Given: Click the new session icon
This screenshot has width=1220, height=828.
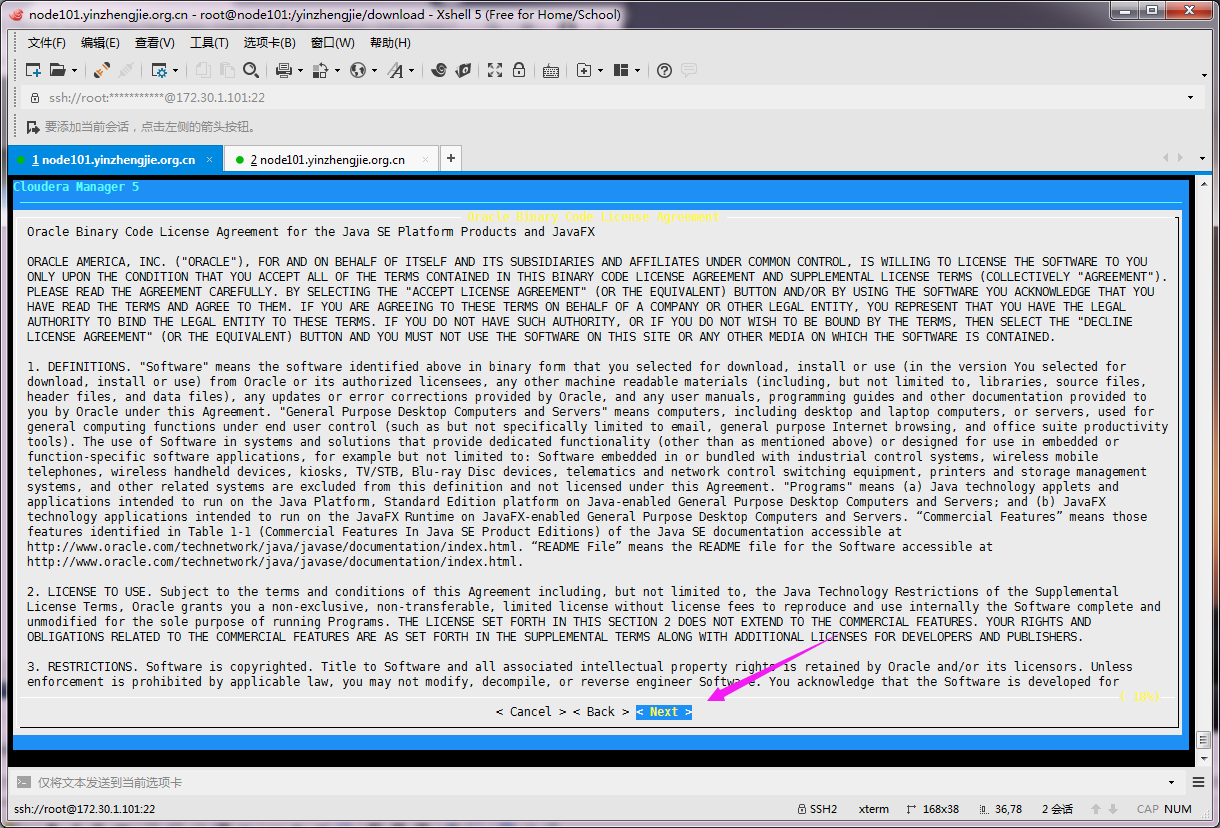Looking at the screenshot, I should tap(33, 70).
